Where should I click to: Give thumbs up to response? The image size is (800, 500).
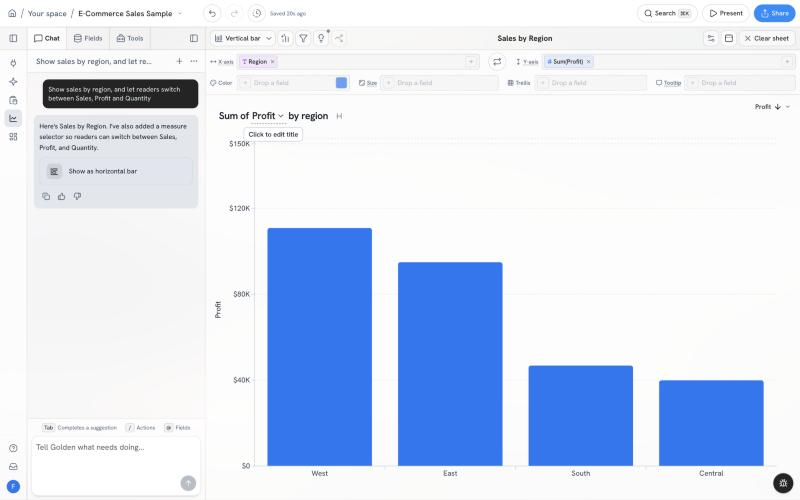point(62,196)
